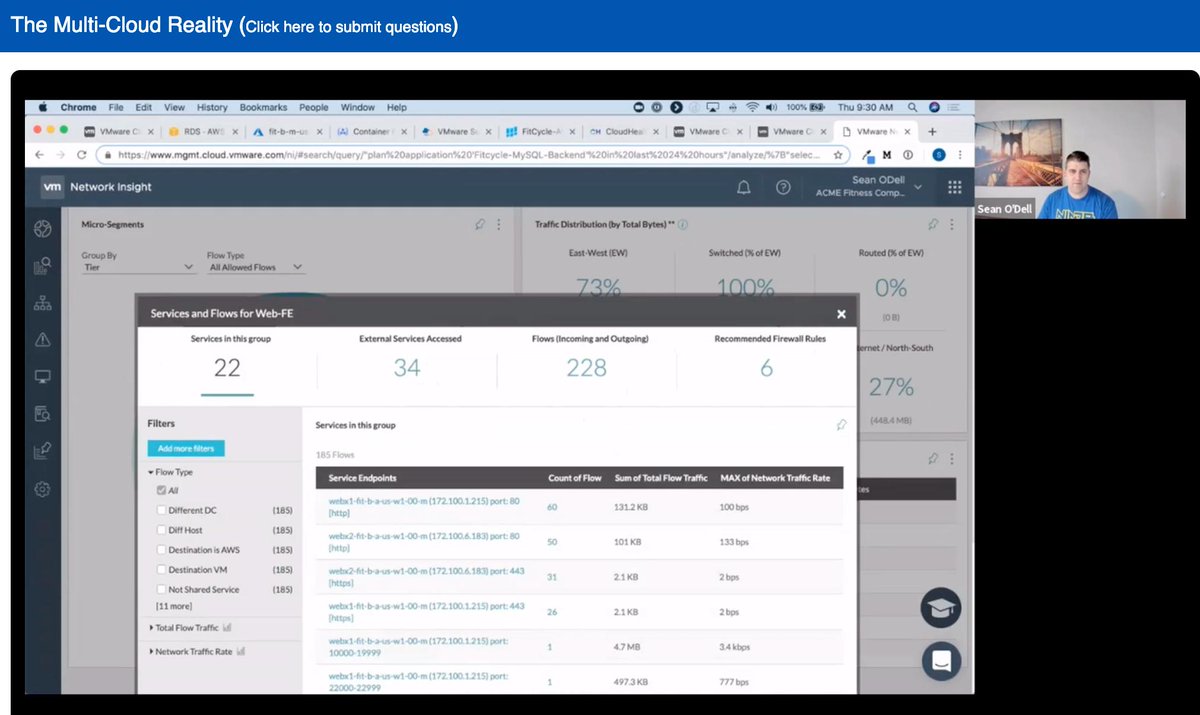Show Traffic Distribution info tooltip icon

pyautogui.click(x=682, y=225)
